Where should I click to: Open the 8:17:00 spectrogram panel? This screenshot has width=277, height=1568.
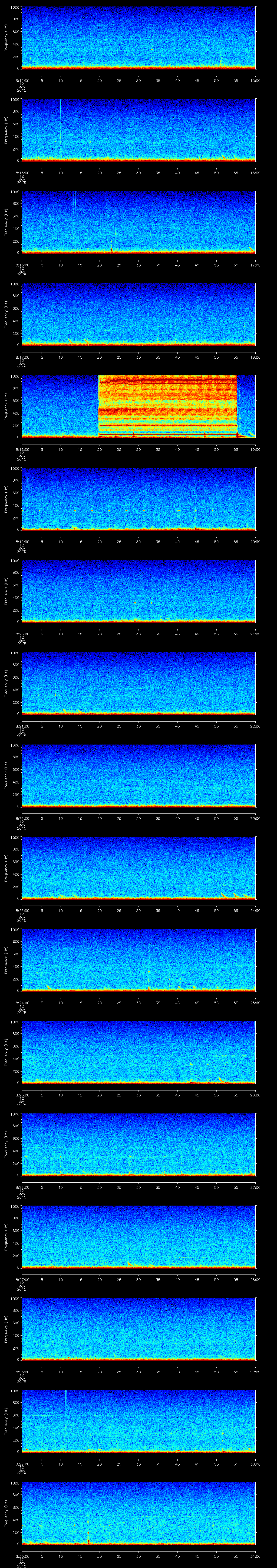click(139, 314)
